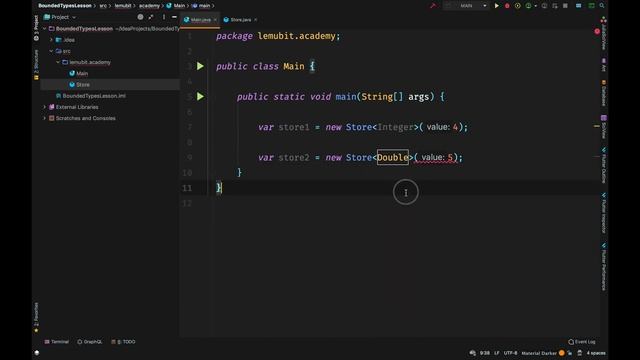Open the MAIN run configuration dropdown
Image resolution: width=640 pixels, height=360 pixels.
466,6
